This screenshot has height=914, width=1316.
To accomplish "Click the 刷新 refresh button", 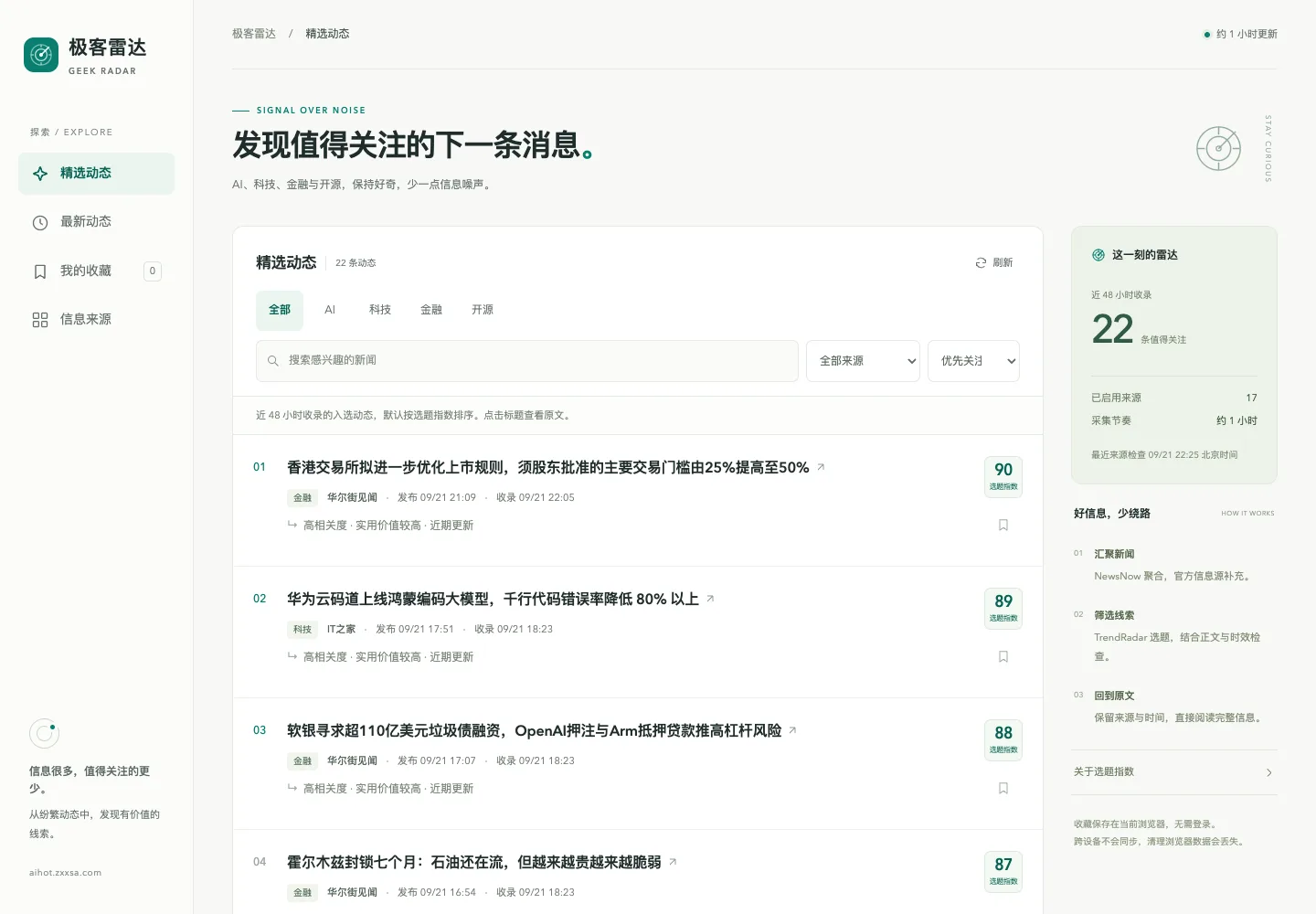I will coord(994,262).
